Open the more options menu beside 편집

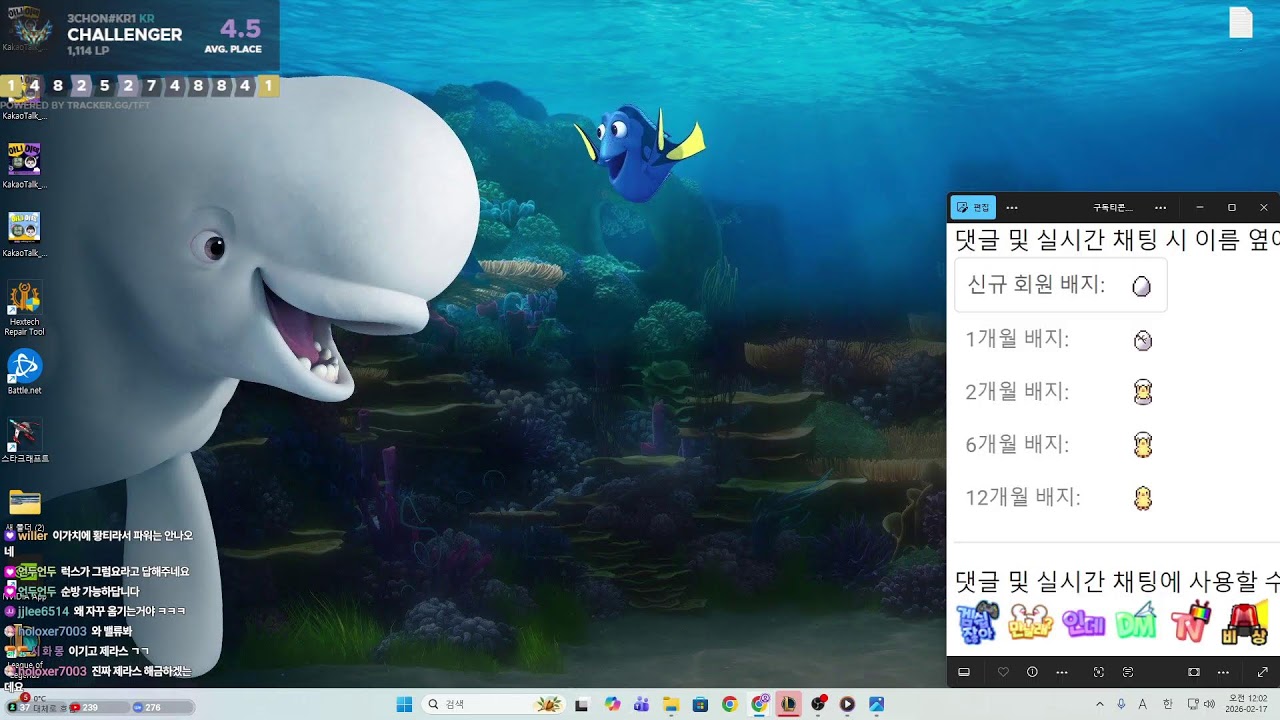tap(1012, 207)
